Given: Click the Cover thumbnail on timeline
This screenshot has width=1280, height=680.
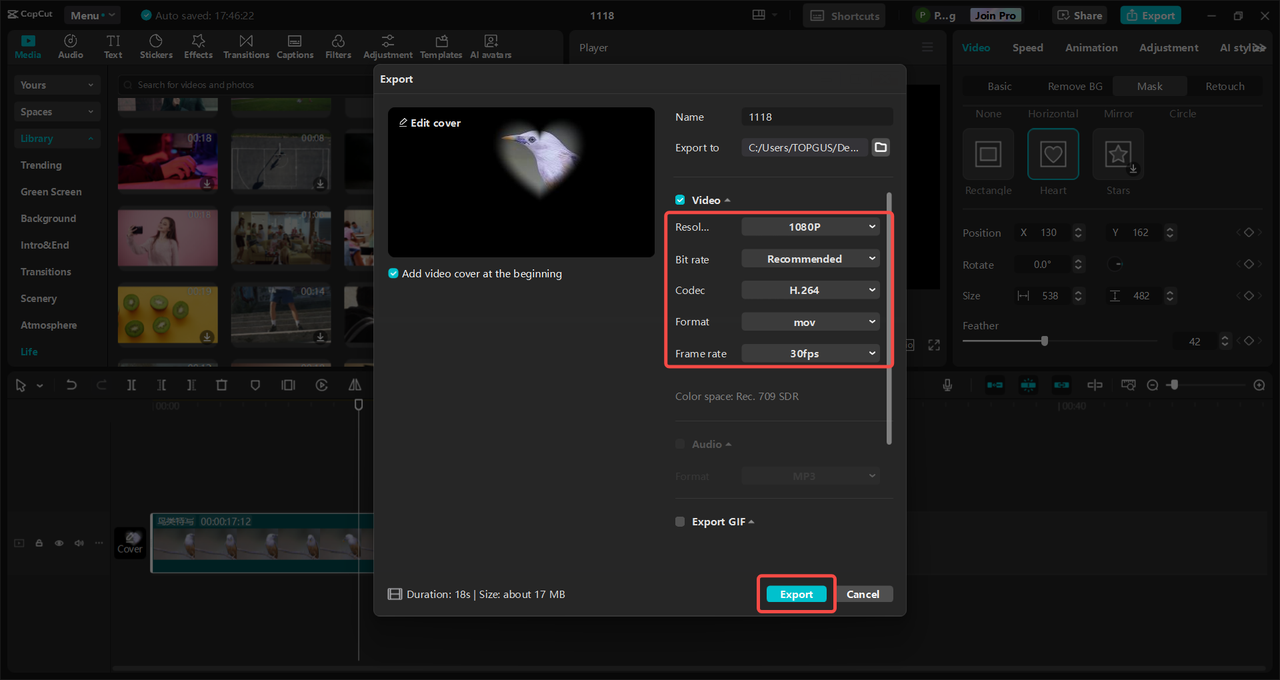Looking at the screenshot, I should [x=130, y=543].
